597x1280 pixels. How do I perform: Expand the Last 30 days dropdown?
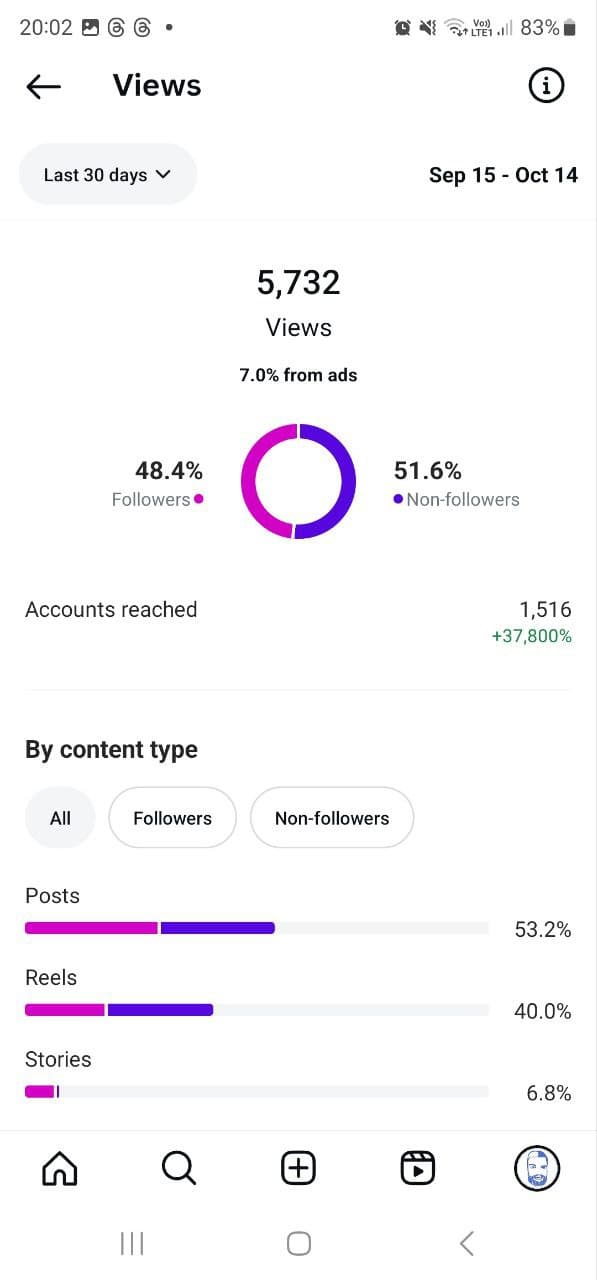108,175
